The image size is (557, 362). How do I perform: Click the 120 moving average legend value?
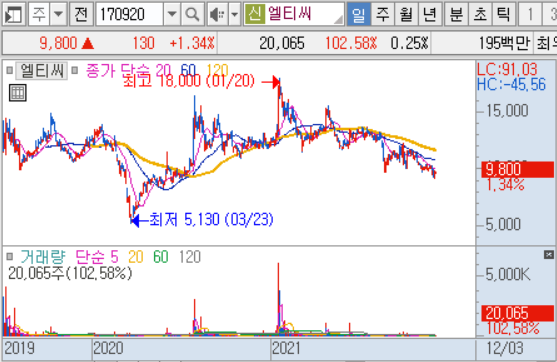[x=217, y=70]
